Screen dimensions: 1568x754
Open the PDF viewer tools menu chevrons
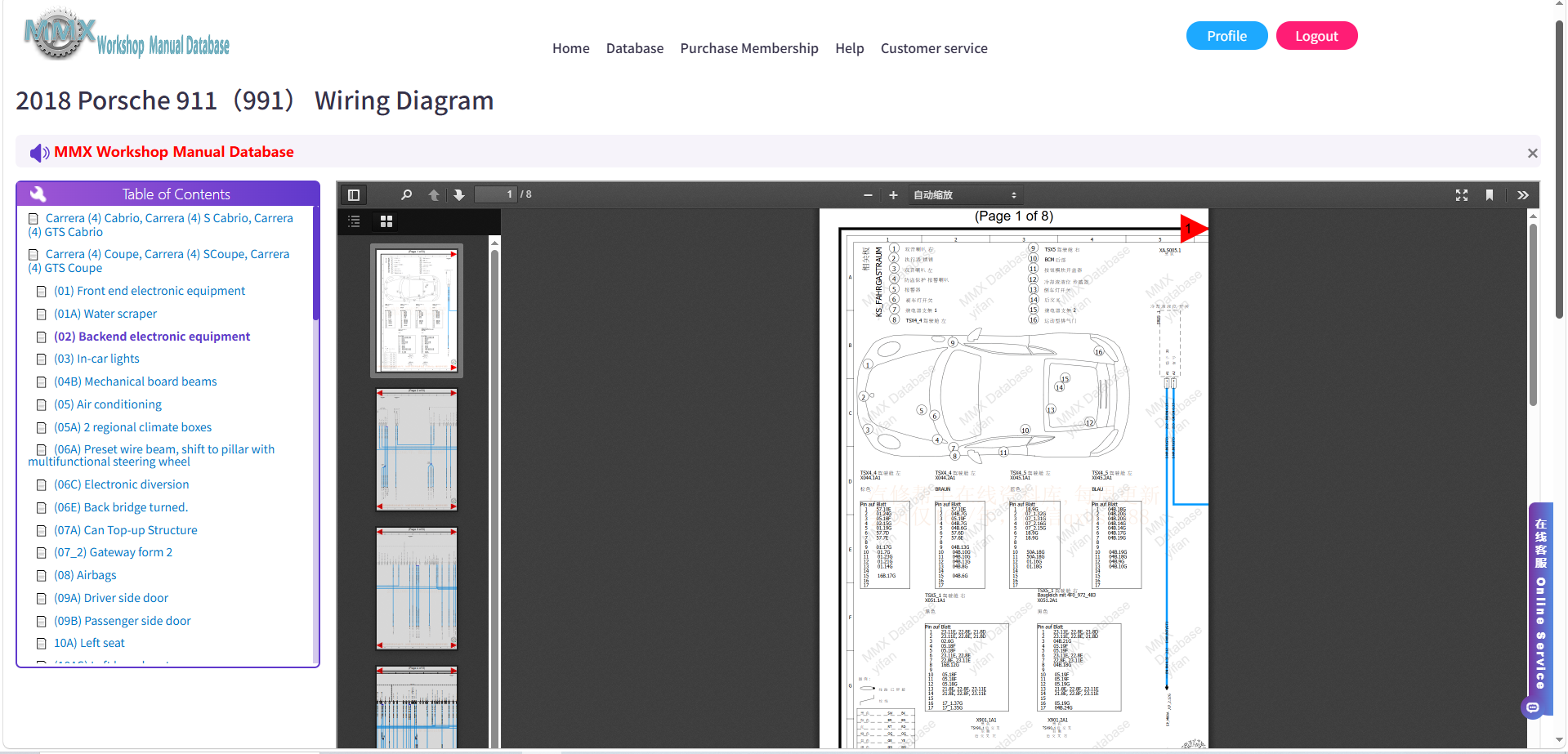tap(1523, 195)
